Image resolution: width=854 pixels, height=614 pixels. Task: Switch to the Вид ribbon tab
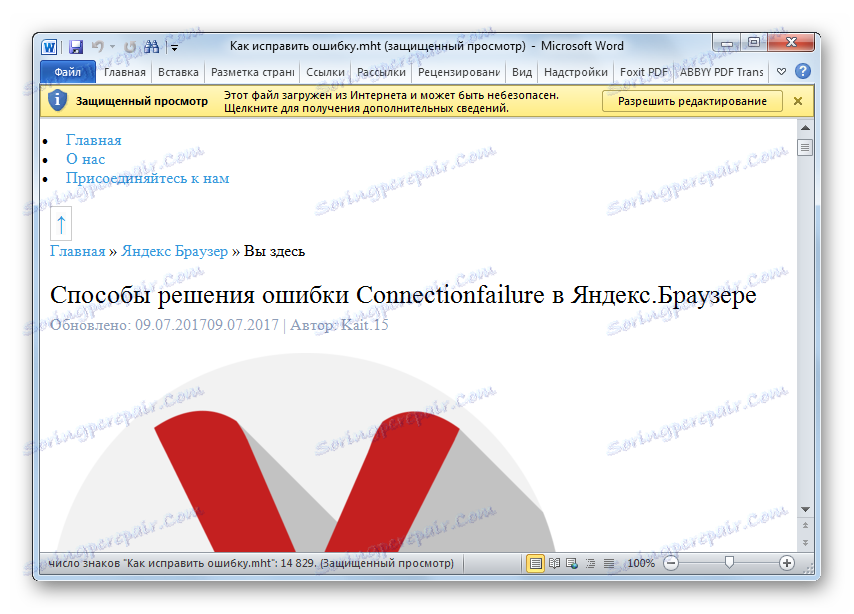coord(522,72)
